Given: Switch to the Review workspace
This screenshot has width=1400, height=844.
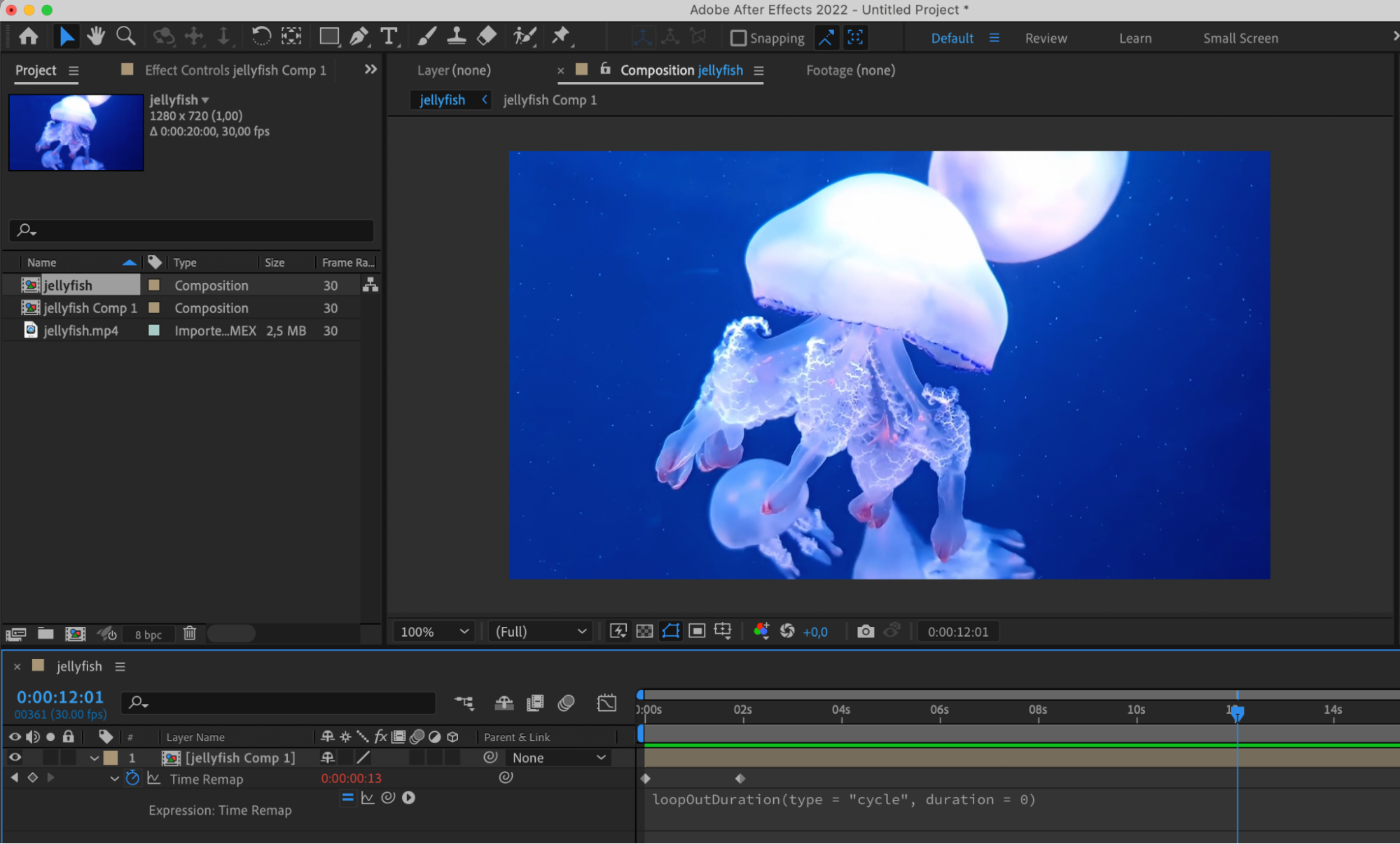Looking at the screenshot, I should [1046, 39].
